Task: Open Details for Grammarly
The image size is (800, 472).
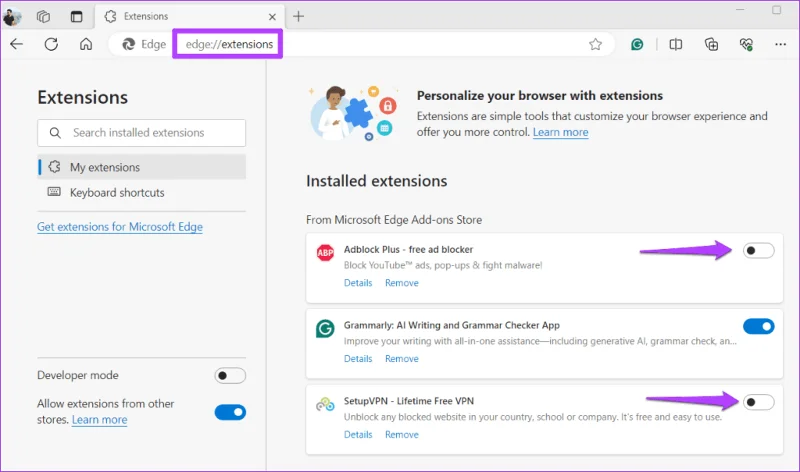Action: [358, 359]
